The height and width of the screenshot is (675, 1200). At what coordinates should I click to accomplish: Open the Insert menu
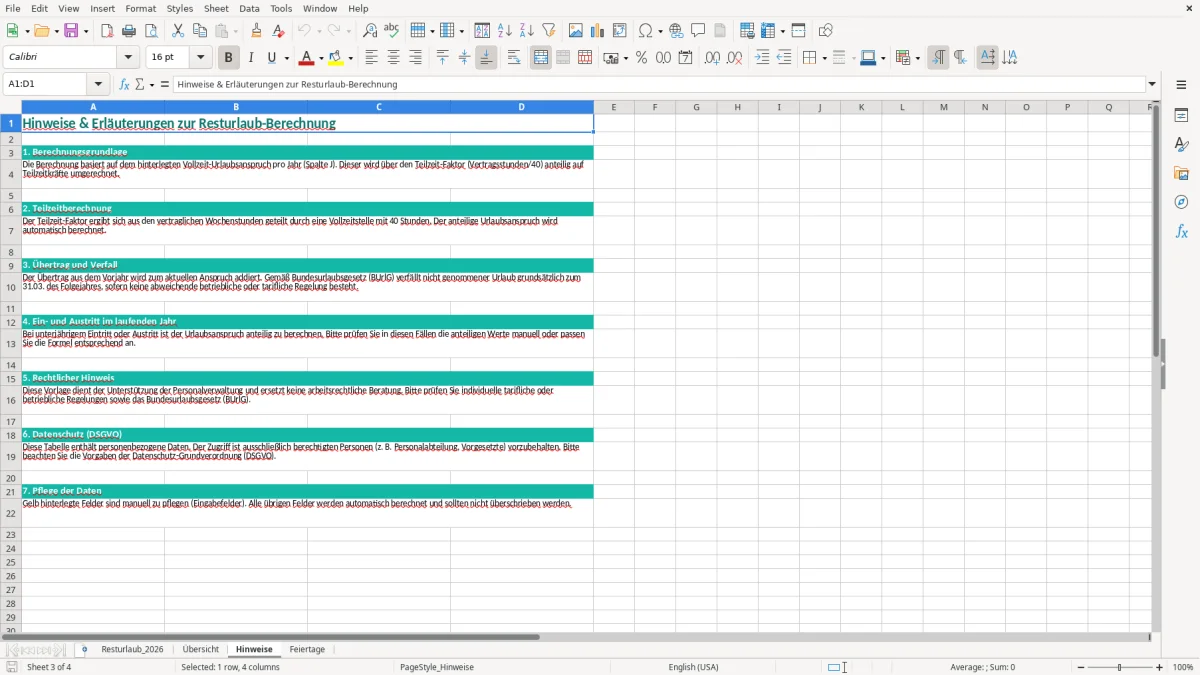click(x=102, y=8)
